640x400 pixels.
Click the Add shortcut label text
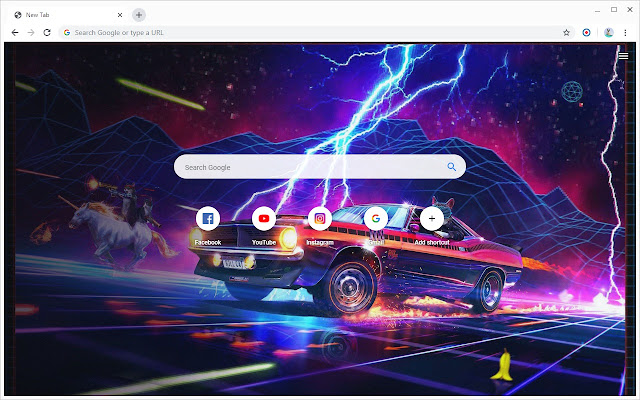[432, 242]
